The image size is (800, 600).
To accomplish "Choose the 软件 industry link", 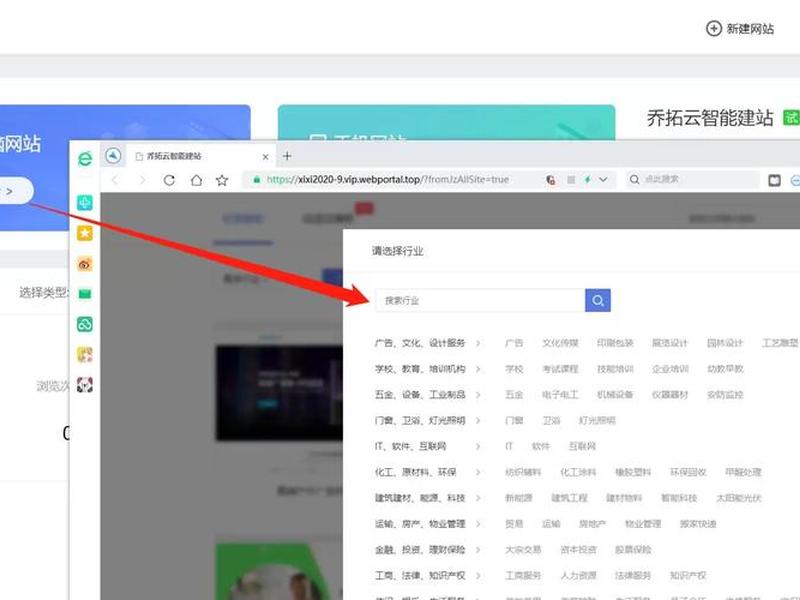I will pyautogui.click(x=541, y=446).
